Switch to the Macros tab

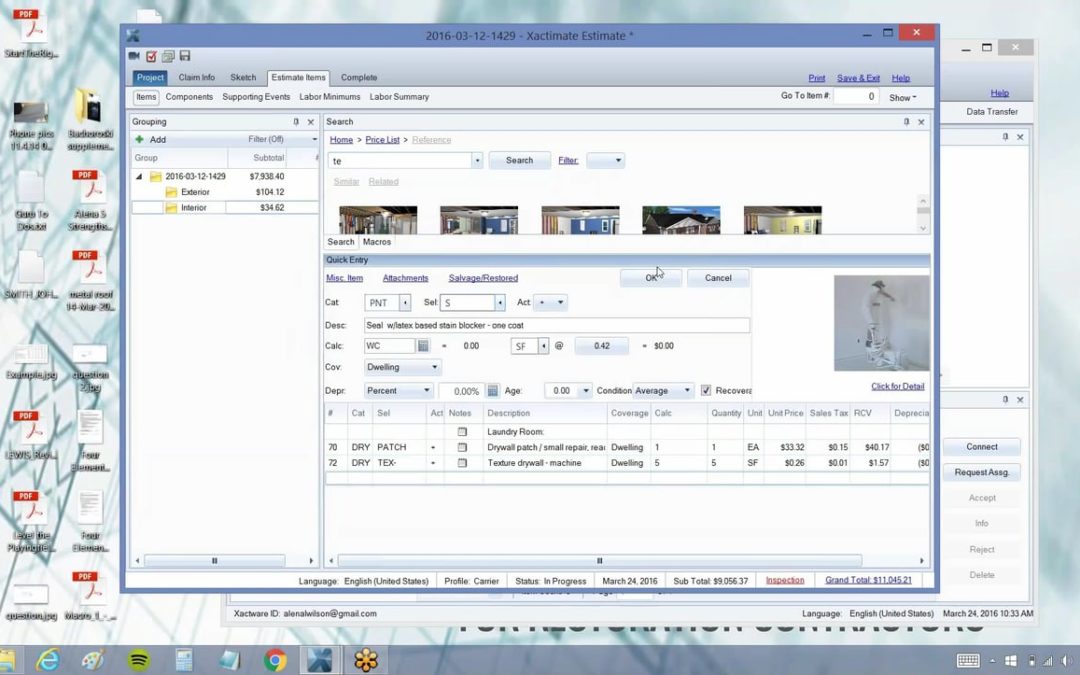point(377,242)
